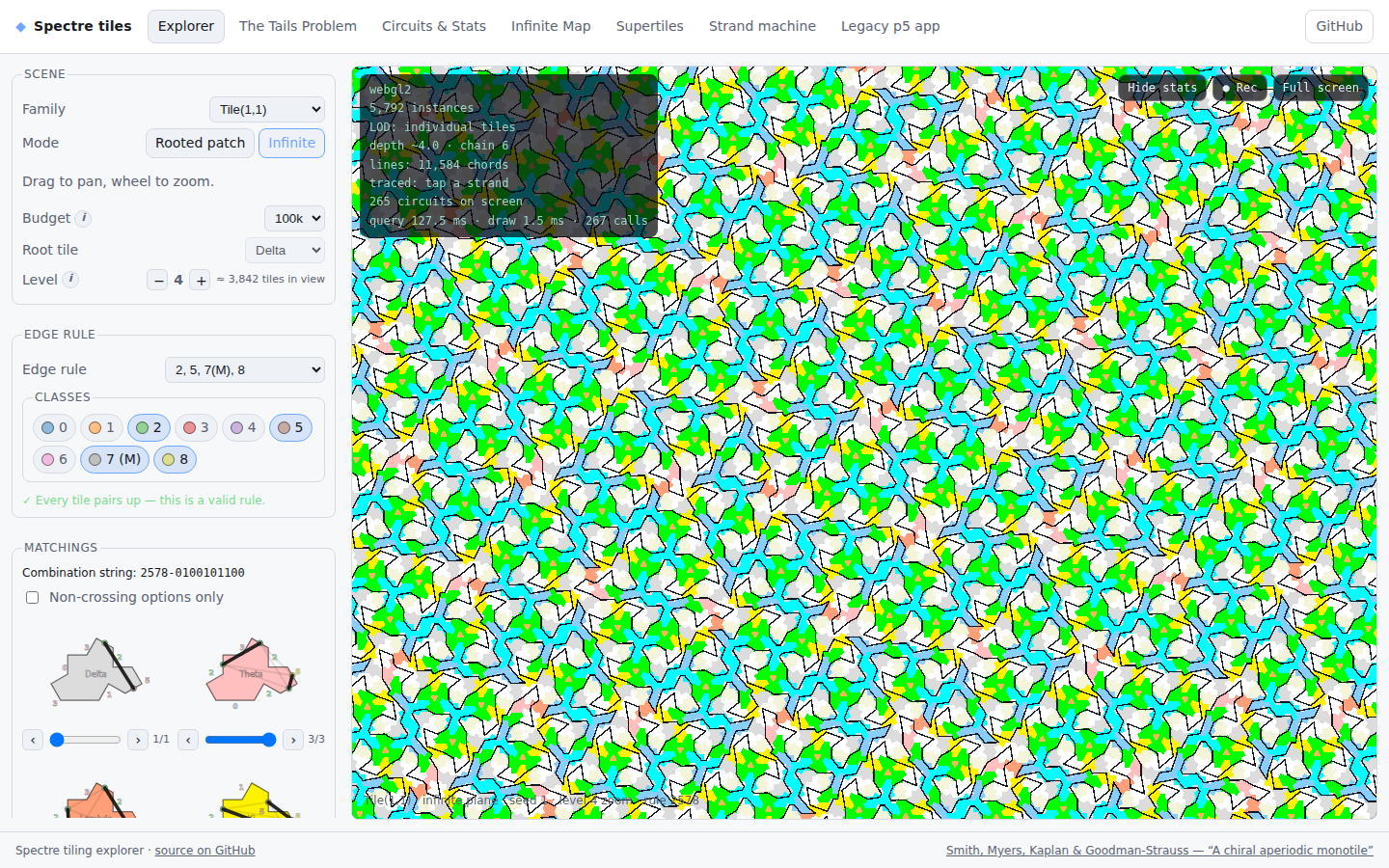Image resolution: width=1389 pixels, height=868 pixels.
Task: Click '265 circuits on screen' stat
Action: (446, 202)
